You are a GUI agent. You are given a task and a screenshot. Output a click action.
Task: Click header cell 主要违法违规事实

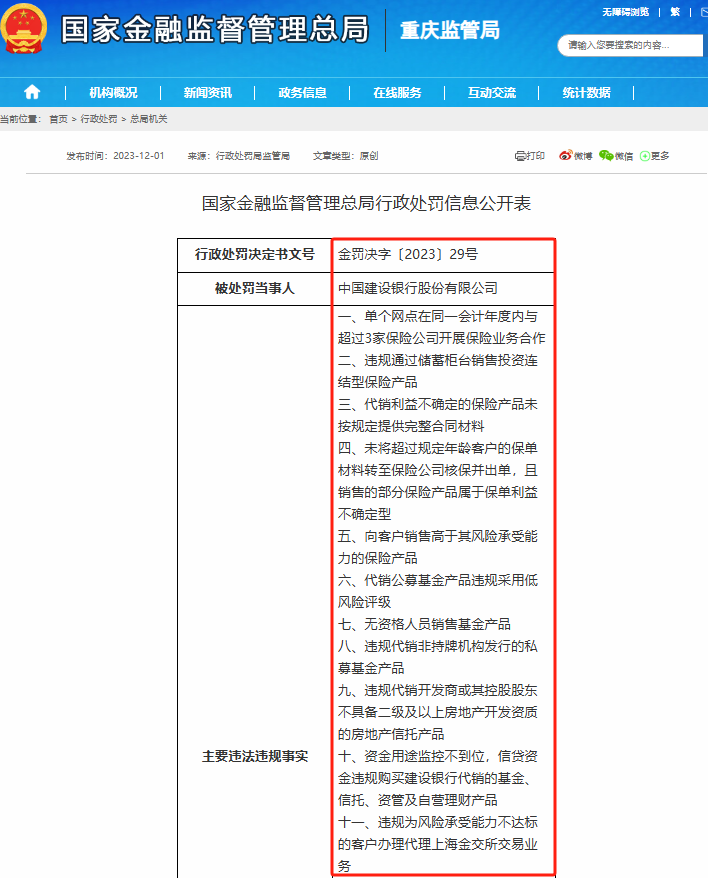click(255, 756)
